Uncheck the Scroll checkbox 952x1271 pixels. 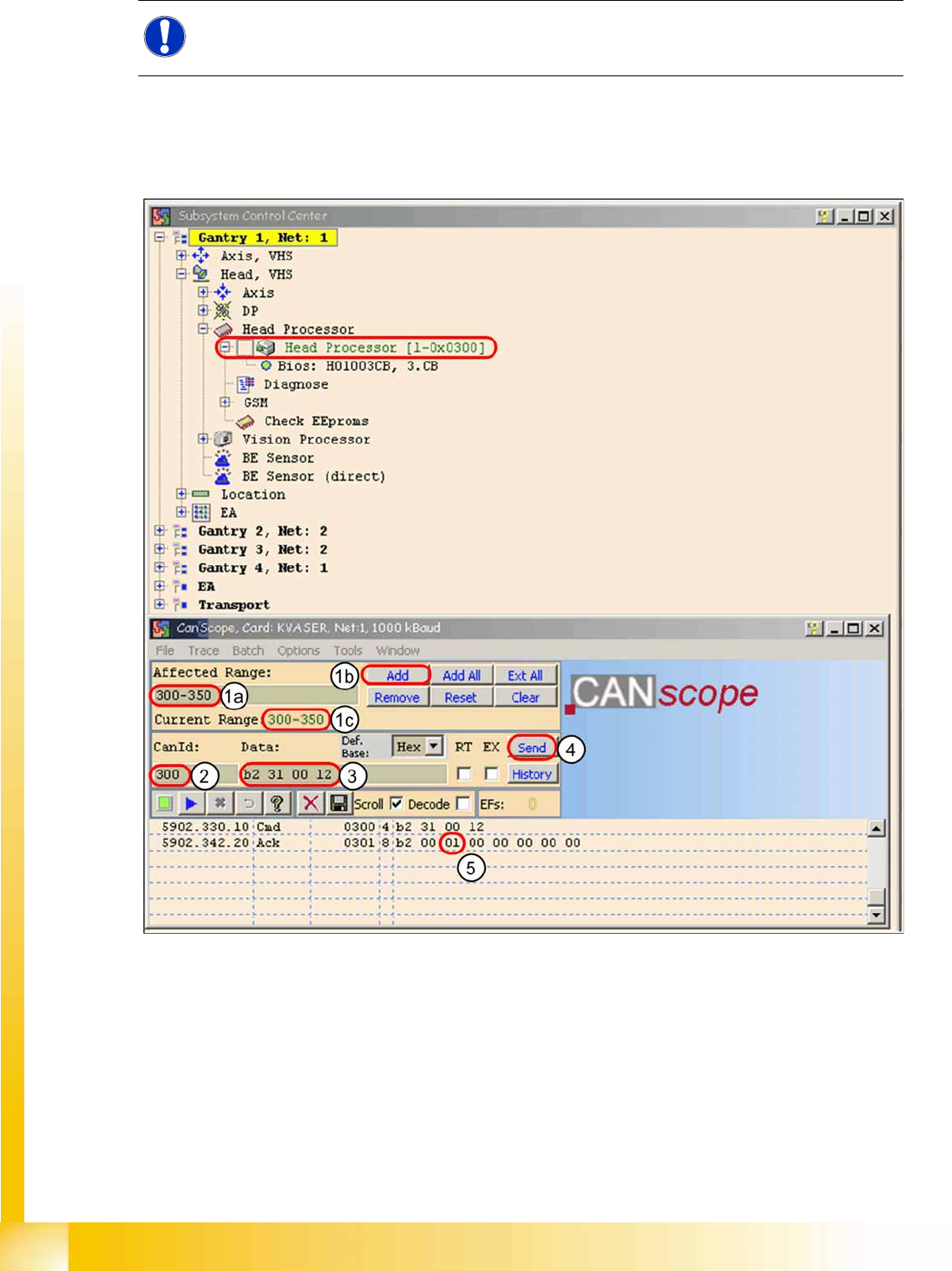tap(396, 803)
